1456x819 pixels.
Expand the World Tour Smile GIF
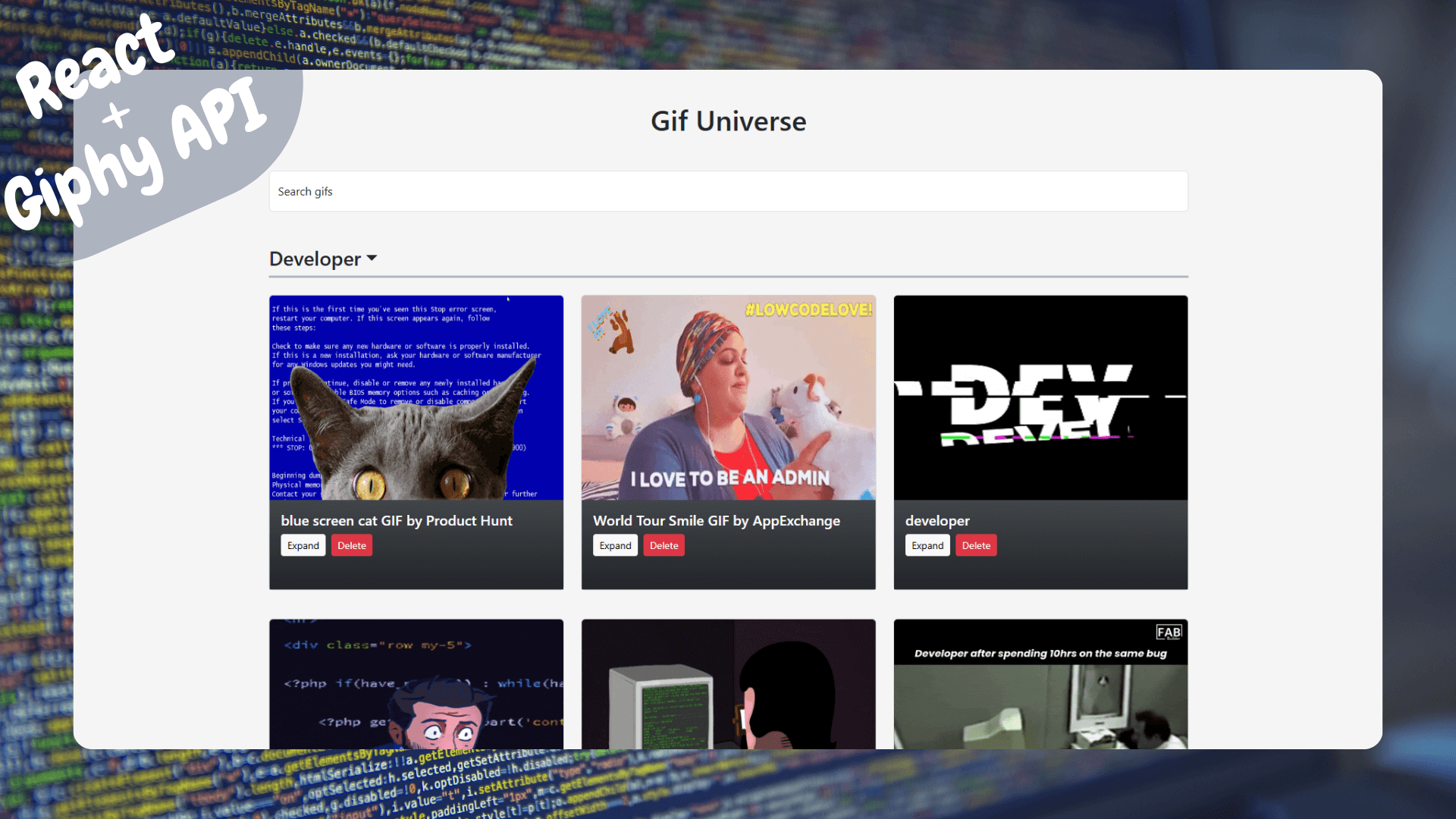click(x=615, y=545)
